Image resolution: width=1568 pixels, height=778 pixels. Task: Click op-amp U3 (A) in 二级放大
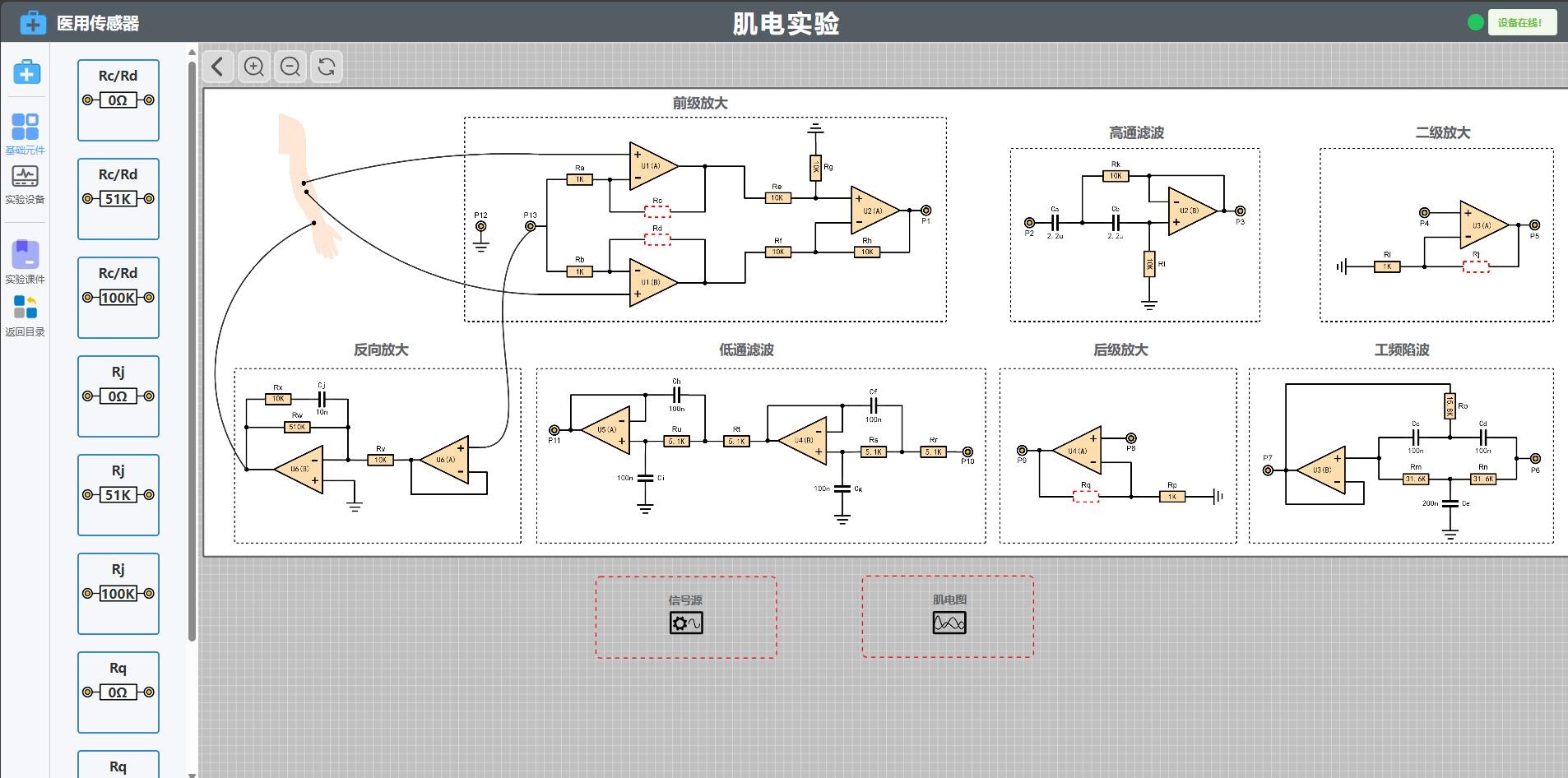(1483, 225)
